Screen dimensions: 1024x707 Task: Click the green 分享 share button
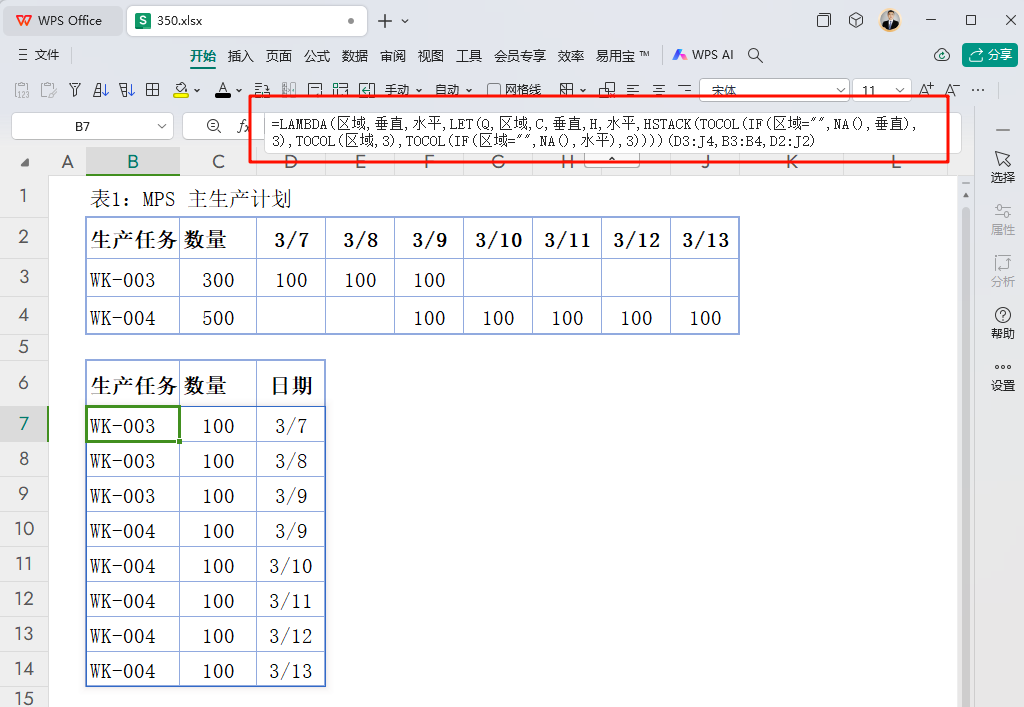989,55
